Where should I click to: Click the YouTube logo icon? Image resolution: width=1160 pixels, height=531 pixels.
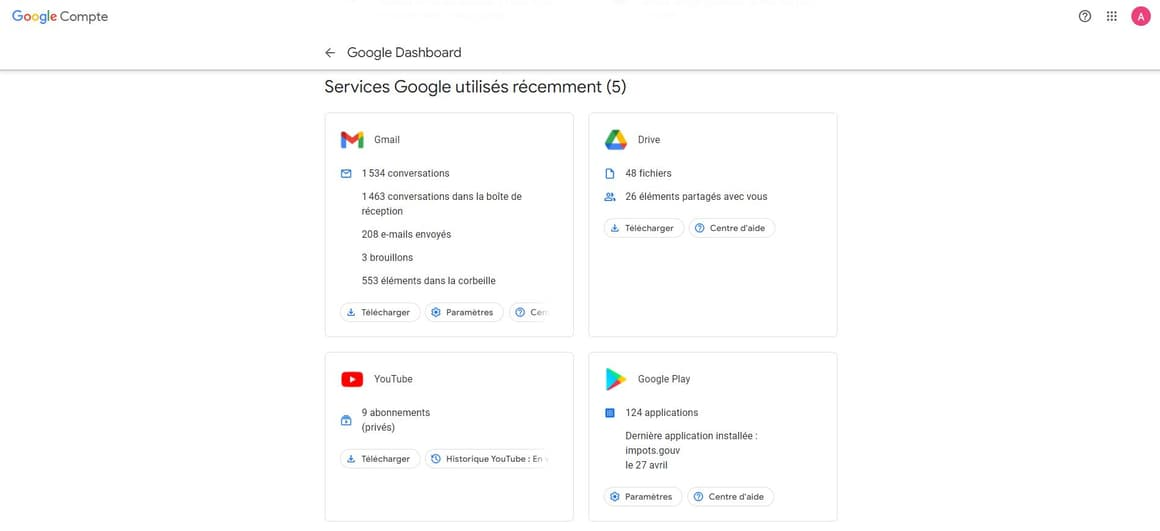pyautogui.click(x=352, y=379)
